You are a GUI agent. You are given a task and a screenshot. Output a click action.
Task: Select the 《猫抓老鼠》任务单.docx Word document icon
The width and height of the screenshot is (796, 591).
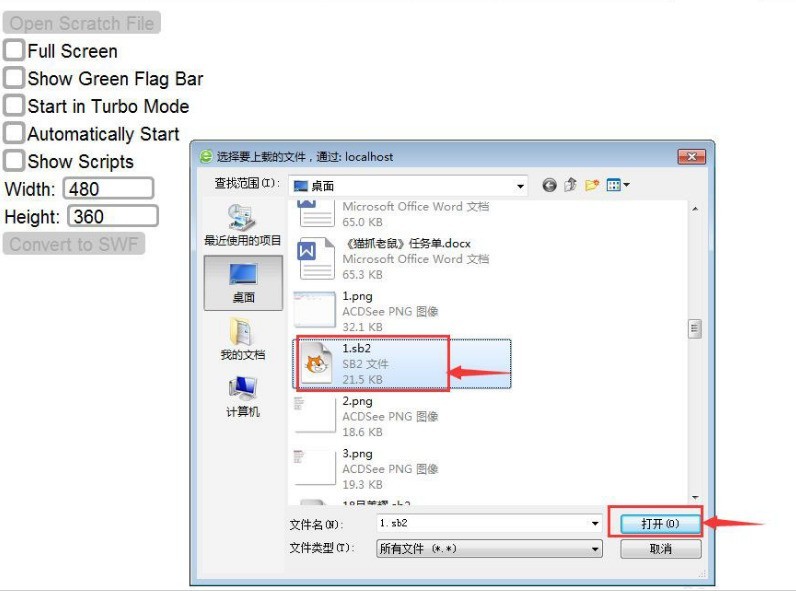316,258
